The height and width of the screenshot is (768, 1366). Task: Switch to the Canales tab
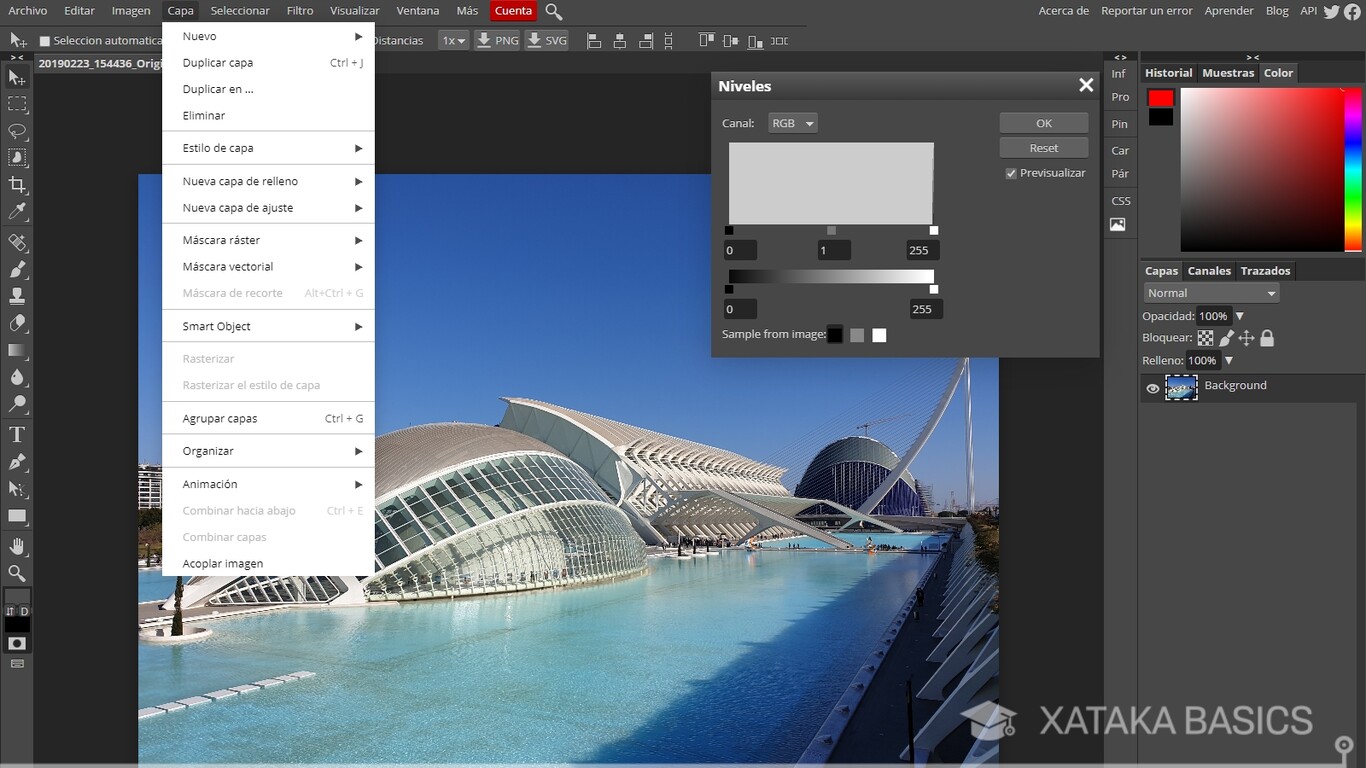coord(1209,270)
